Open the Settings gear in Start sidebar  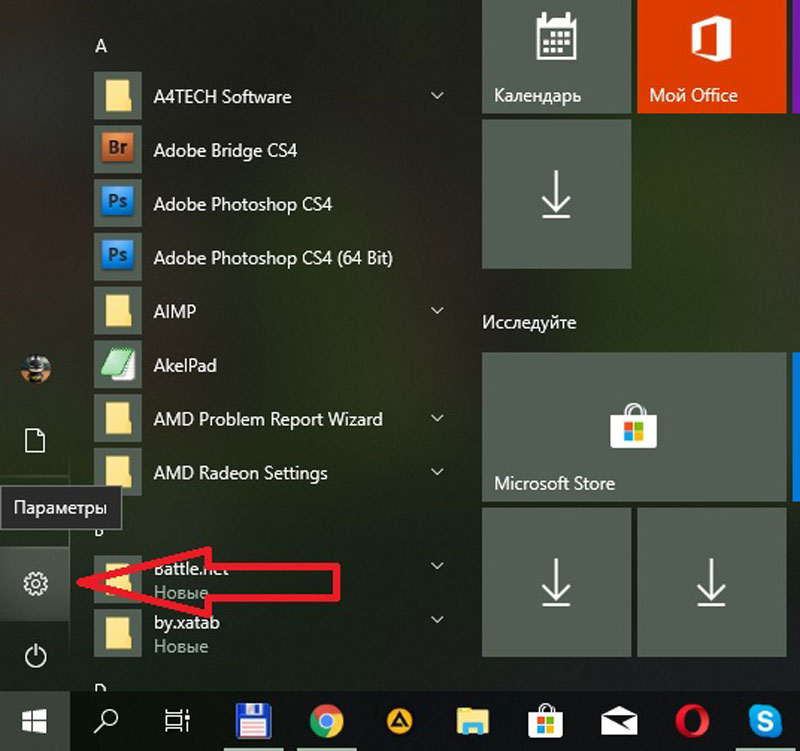pos(35,584)
